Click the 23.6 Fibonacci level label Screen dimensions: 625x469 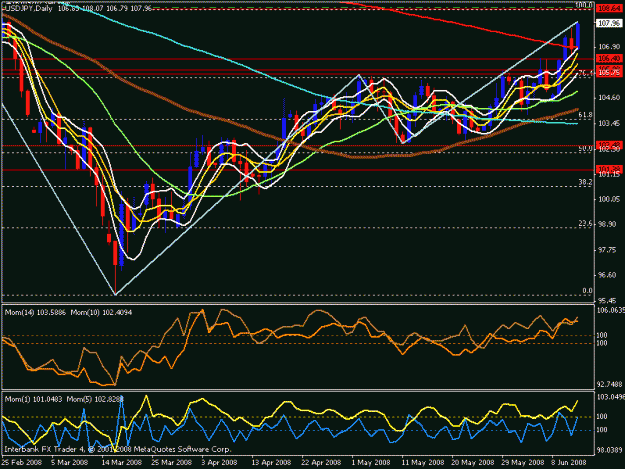click(585, 224)
